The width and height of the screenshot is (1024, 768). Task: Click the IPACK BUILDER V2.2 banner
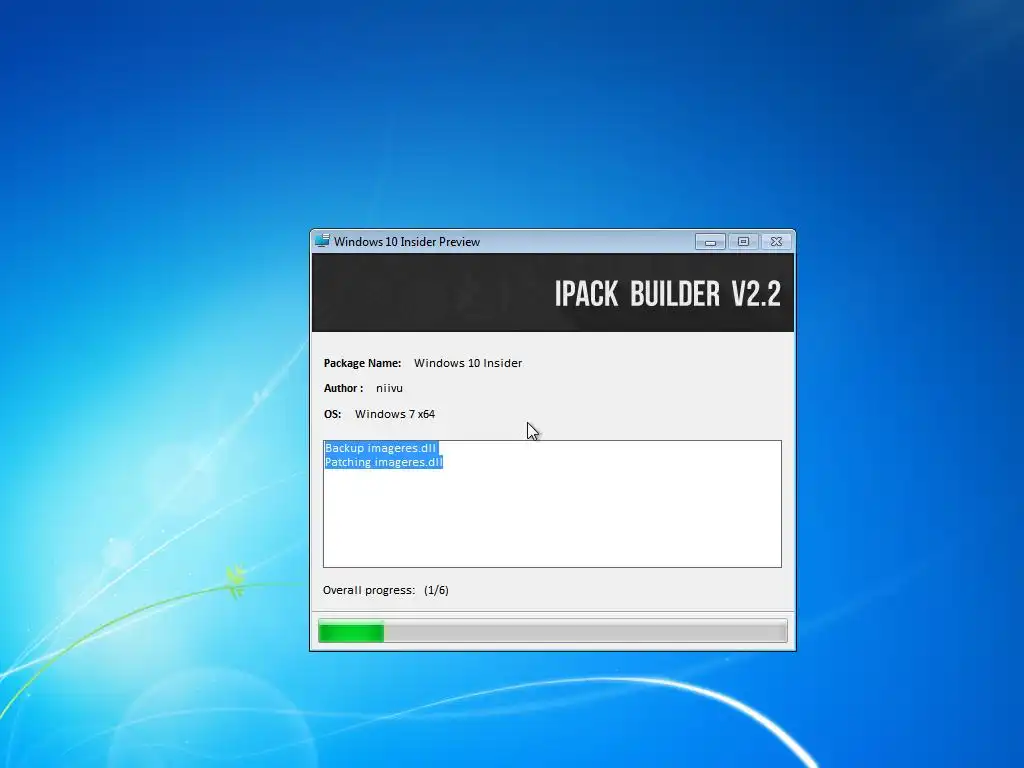pos(552,293)
